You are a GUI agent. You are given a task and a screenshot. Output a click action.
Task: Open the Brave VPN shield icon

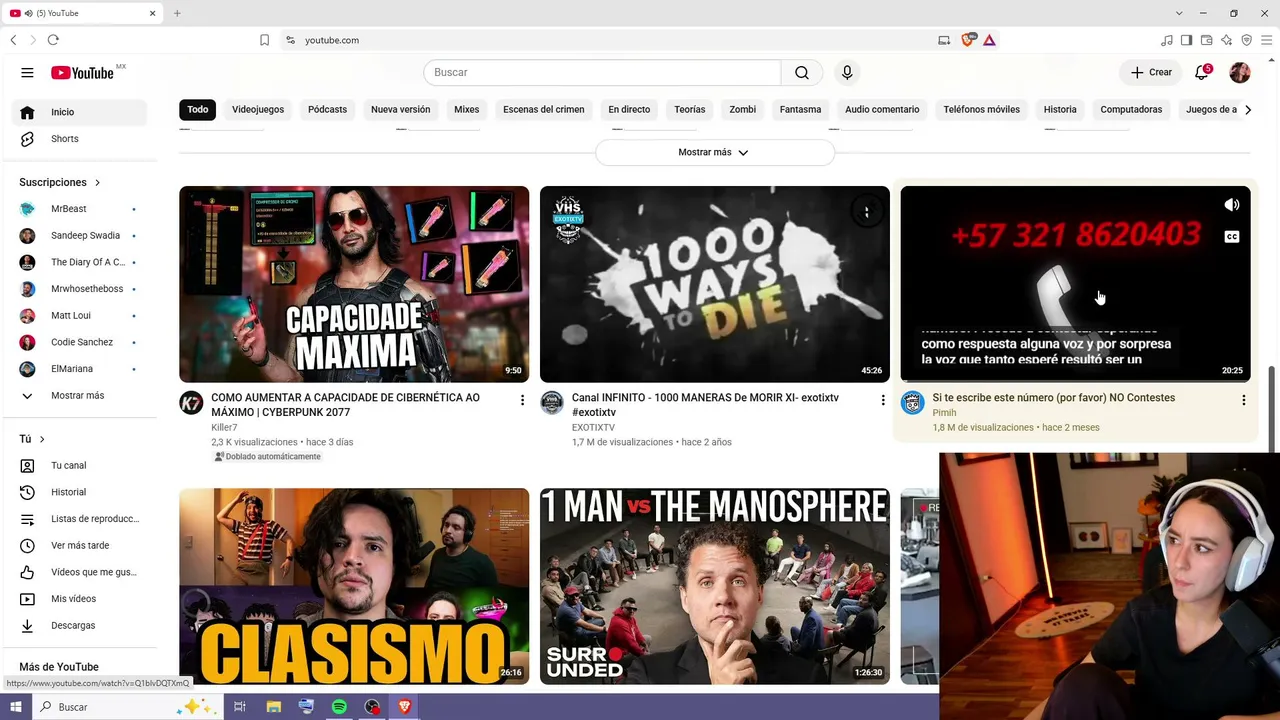point(1246,40)
